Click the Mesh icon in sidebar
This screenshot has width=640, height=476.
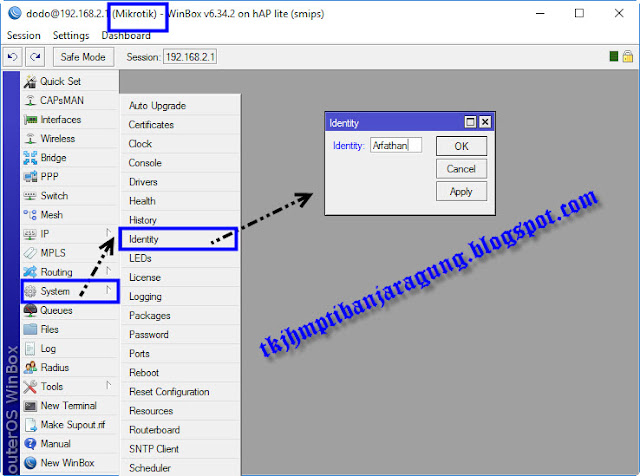tap(30, 215)
